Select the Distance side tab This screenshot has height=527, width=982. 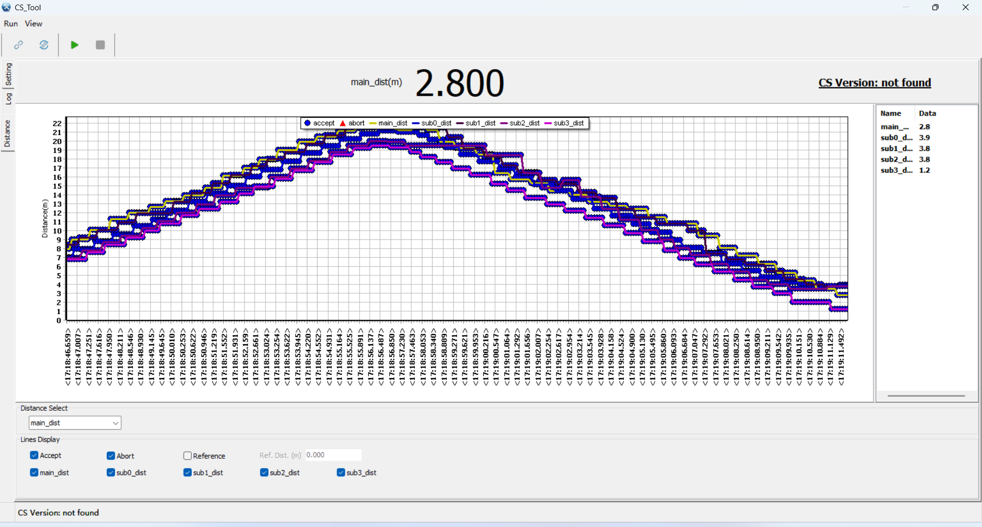click(8, 133)
